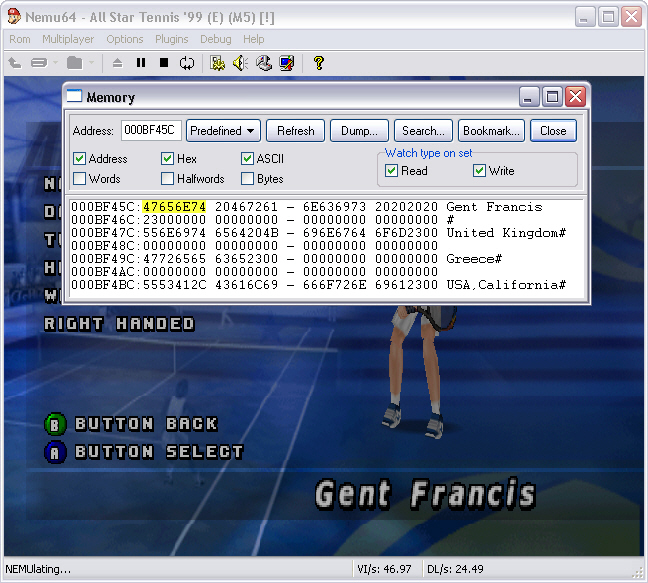Click the Bookmark... button
The image size is (648, 583).
(491, 131)
